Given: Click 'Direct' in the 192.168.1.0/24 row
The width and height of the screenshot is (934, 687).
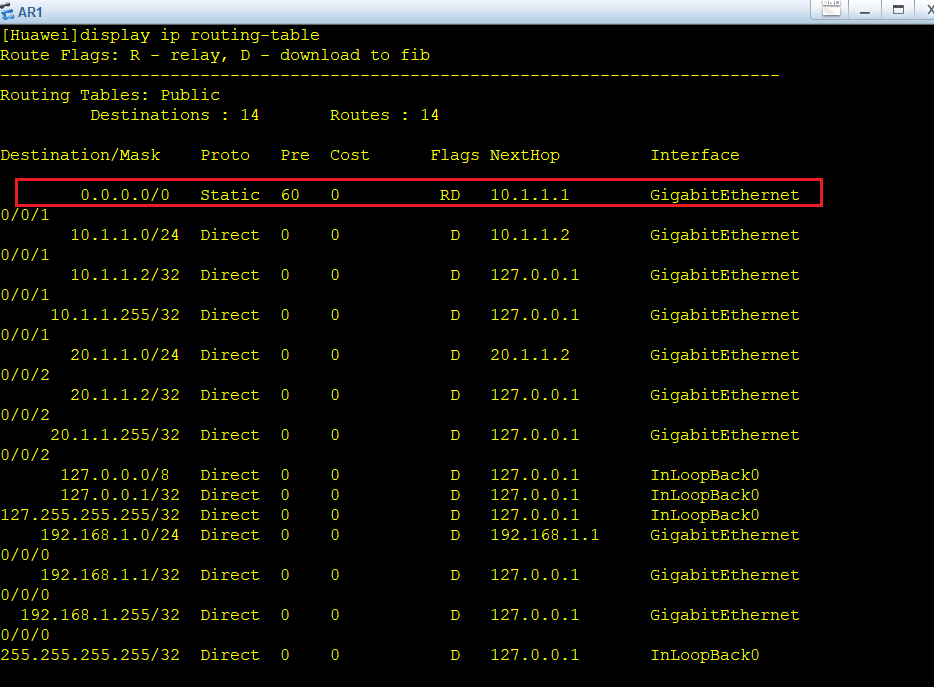Looking at the screenshot, I should (230, 534).
